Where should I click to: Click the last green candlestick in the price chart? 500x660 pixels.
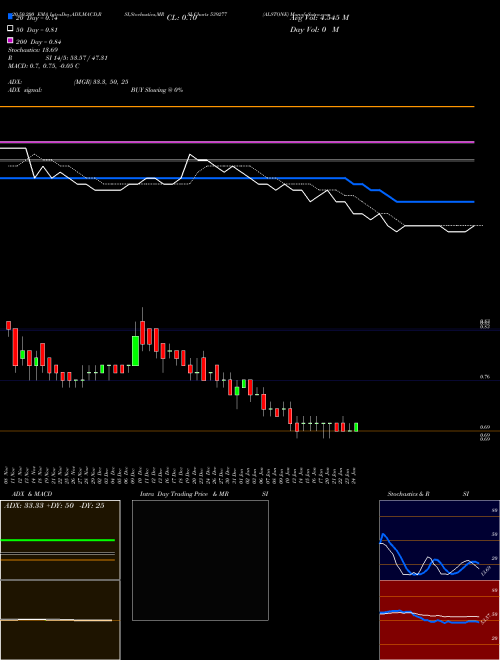click(x=356, y=427)
